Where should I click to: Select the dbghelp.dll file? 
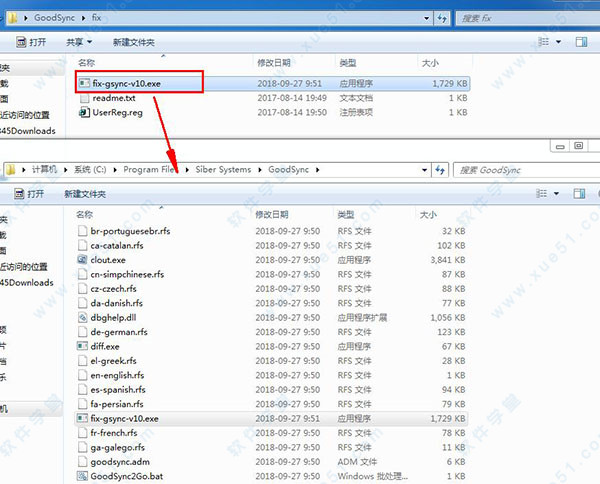coord(115,317)
